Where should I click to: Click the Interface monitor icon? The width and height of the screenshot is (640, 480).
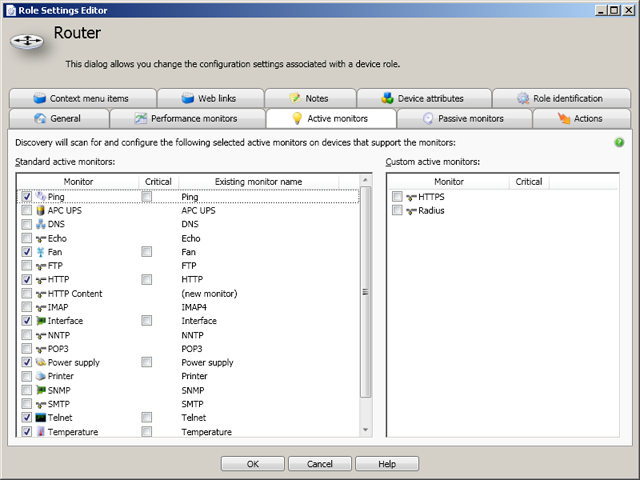pyautogui.click(x=41, y=321)
